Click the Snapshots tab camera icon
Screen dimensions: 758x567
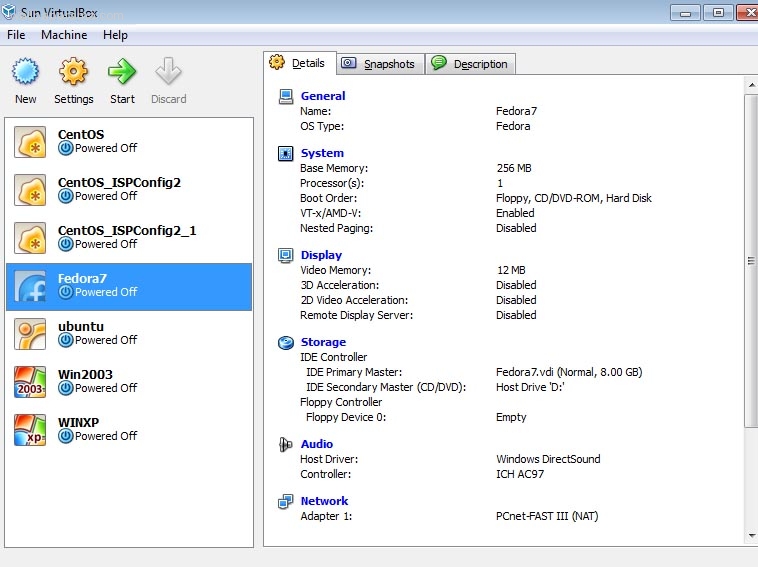pyautogui.click(x=349, y=63)
